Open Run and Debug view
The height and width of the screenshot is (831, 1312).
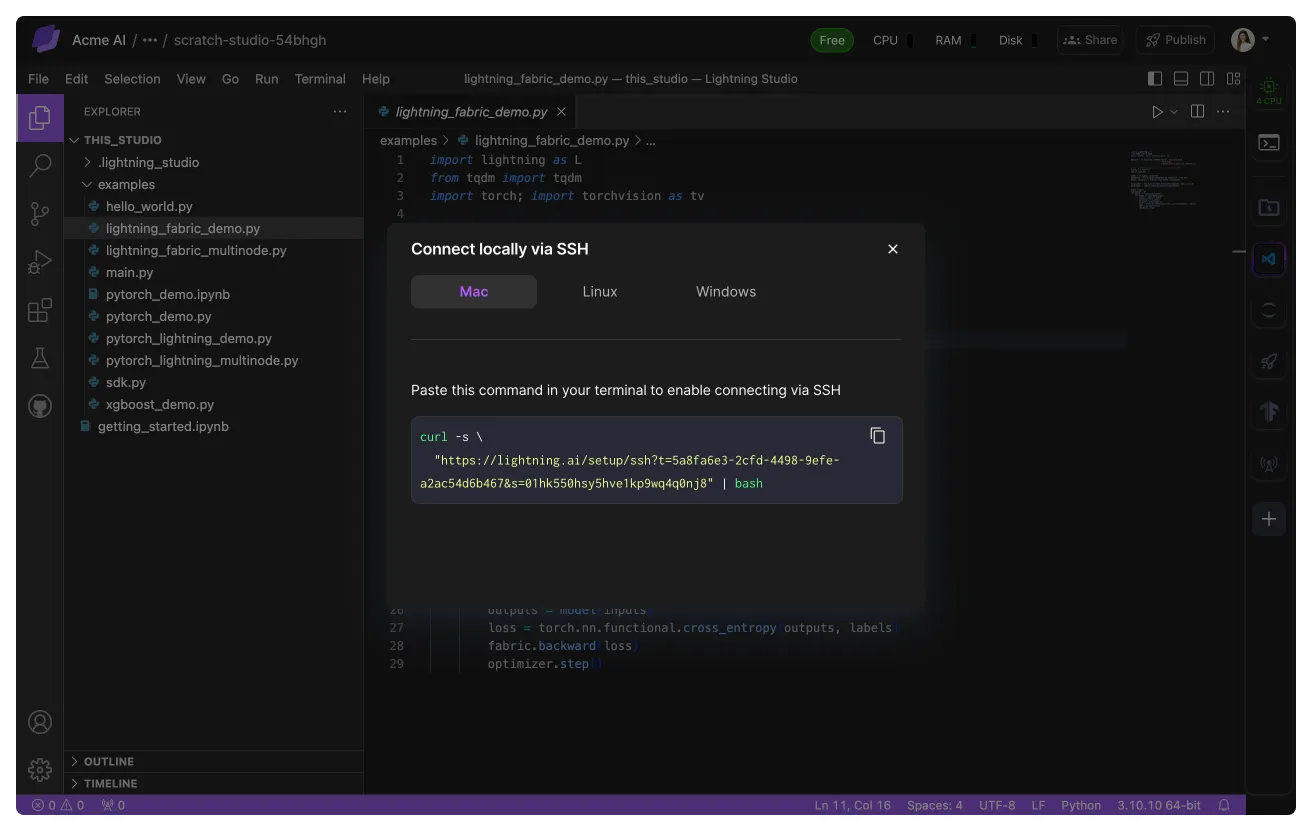[40, 262]
